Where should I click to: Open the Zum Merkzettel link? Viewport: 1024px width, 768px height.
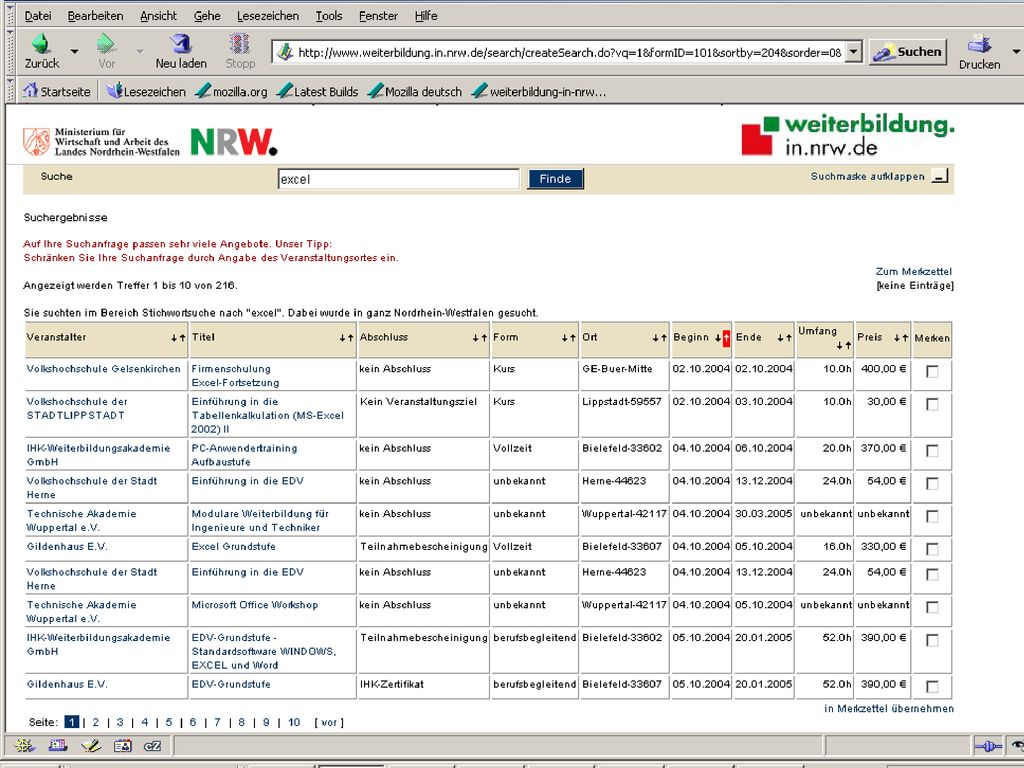click(x=914, y=272)
